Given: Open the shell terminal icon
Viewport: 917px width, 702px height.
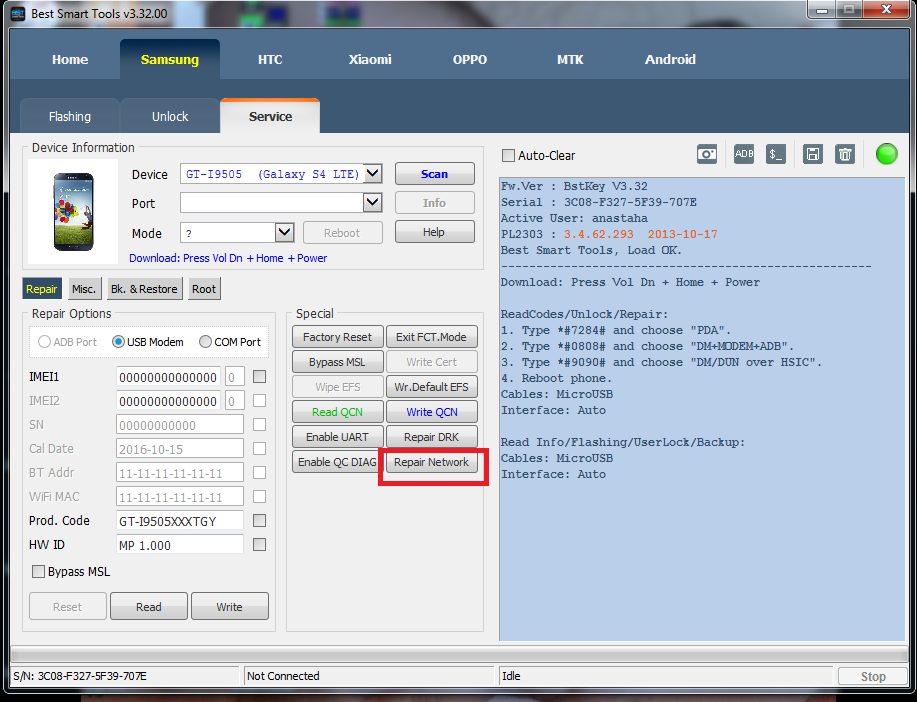Looking at the screenshot, I should point(775,154).
